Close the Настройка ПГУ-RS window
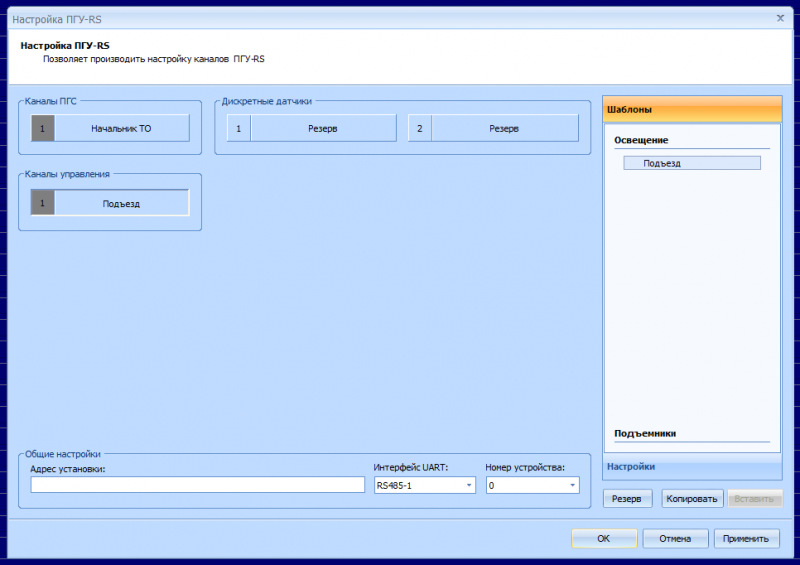 [780, 18]
